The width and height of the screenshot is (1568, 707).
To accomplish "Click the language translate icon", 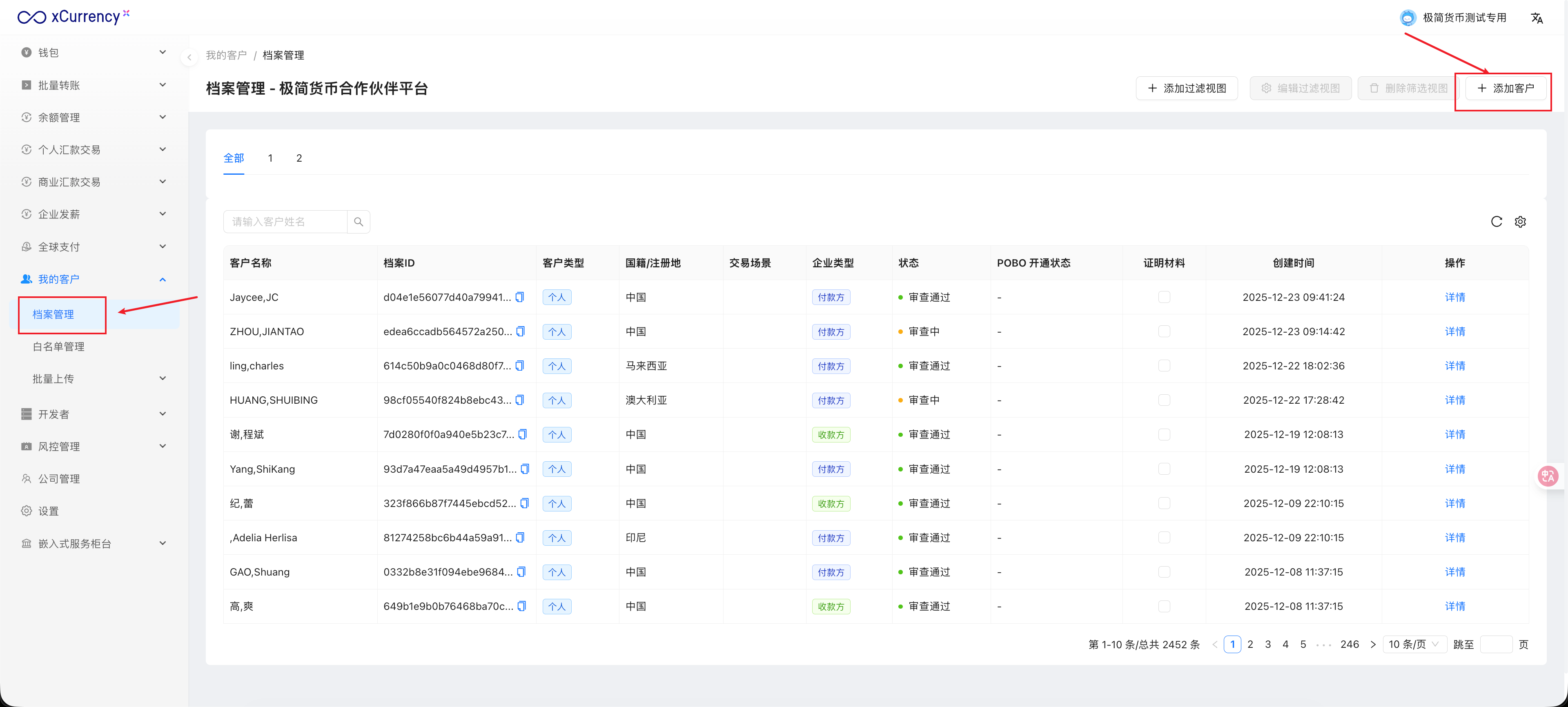I will [1536, 18].
